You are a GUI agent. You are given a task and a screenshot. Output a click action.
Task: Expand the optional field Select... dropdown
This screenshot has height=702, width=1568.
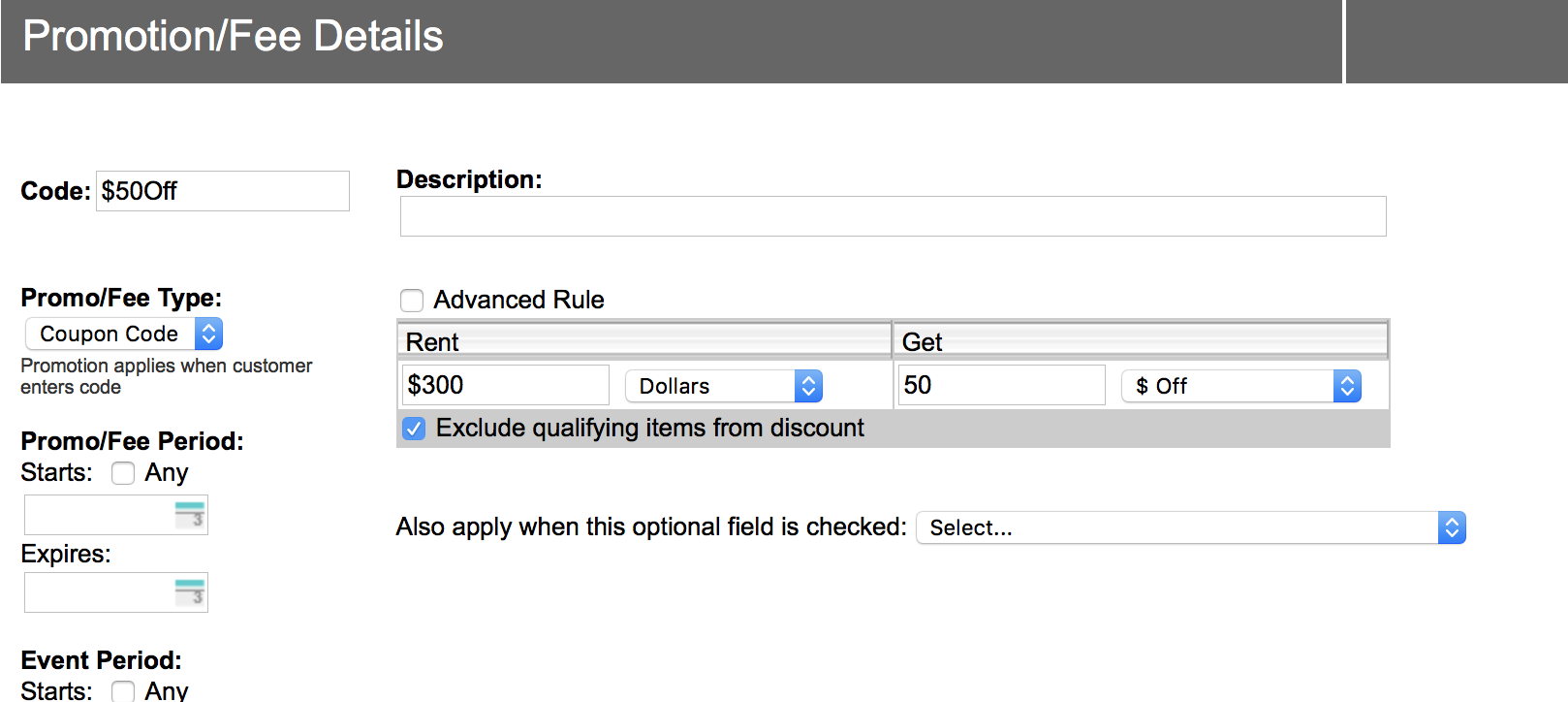pyautogui.click(x=1191, y=527)
